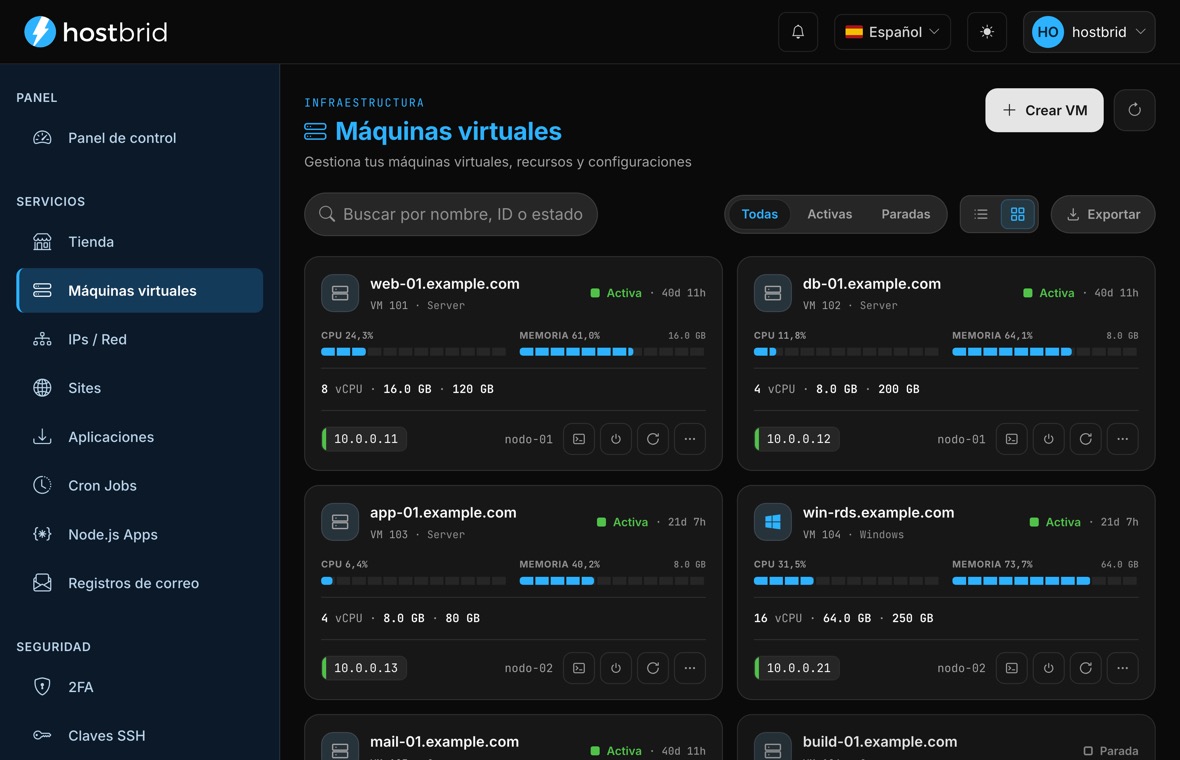Image resolution: width=1180 pixels, height=760 pixels.
Task: Select the Todas filter tab
Action: click(759, 214)
